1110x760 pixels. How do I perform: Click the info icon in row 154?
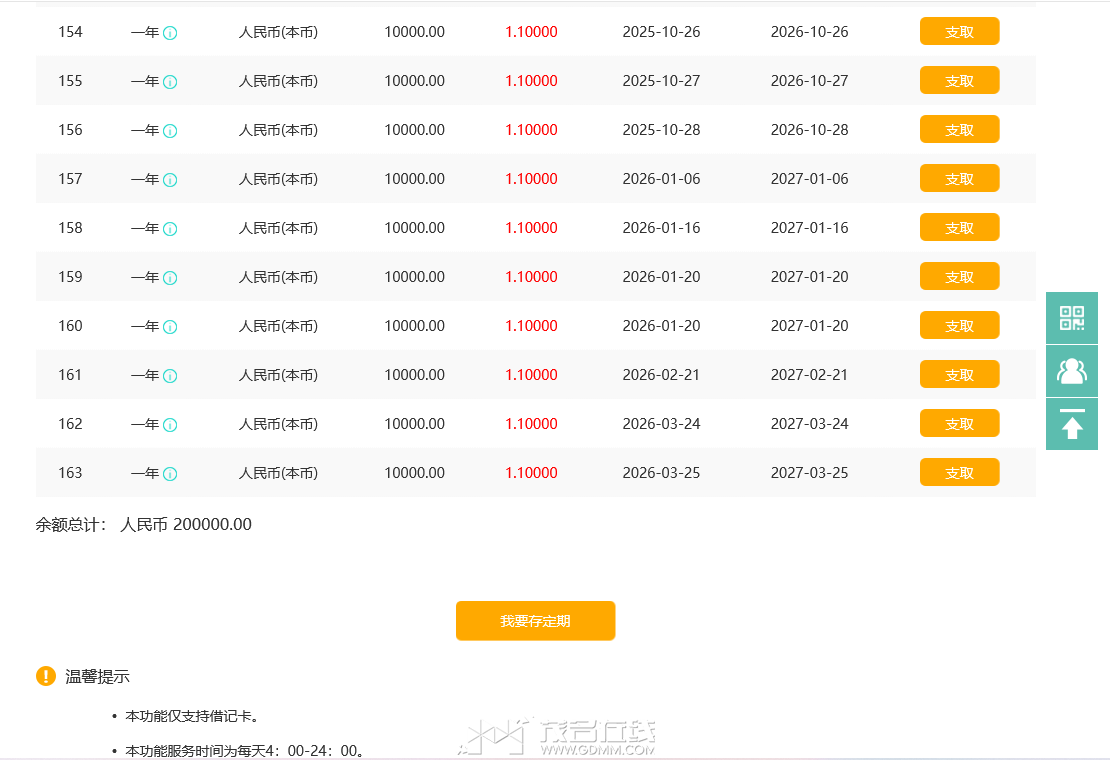pyautogui.click(x=170, y=33)
